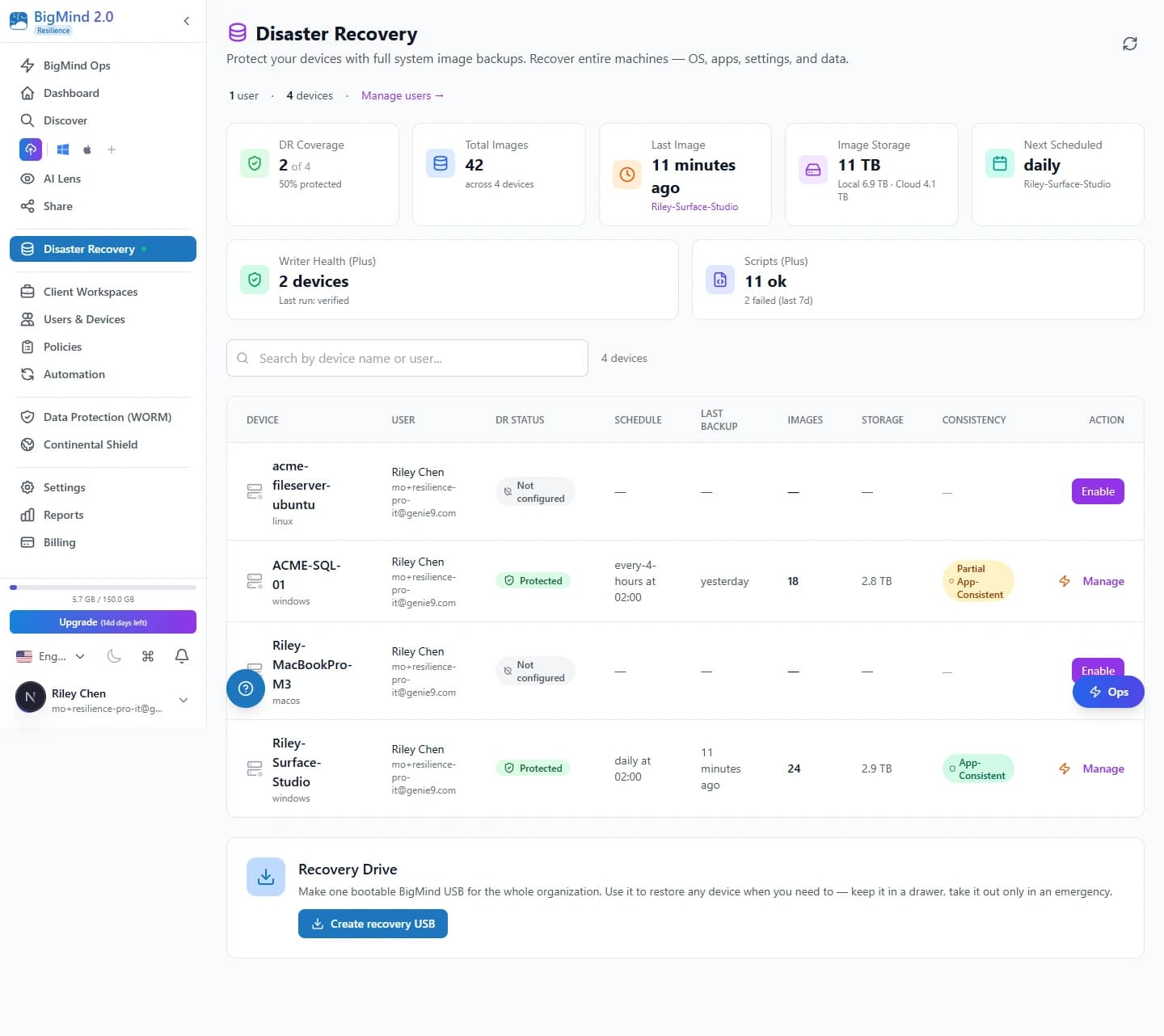The height and width of the screenshot is (1036, 1164).
Task: Click the Writer Health shield icon
Action: click(x=255, y=280)
